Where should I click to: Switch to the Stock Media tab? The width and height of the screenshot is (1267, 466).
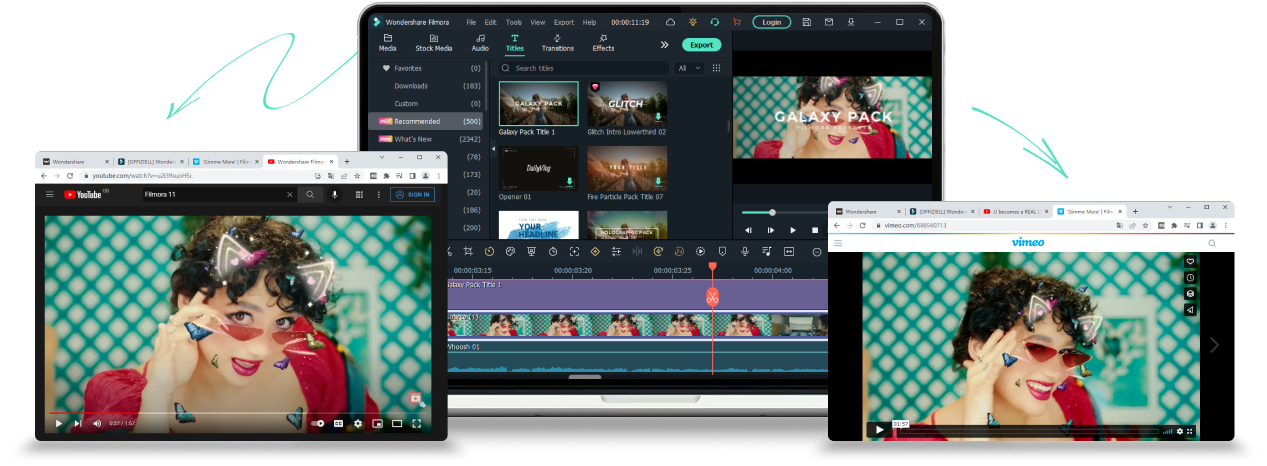point(434,43)
